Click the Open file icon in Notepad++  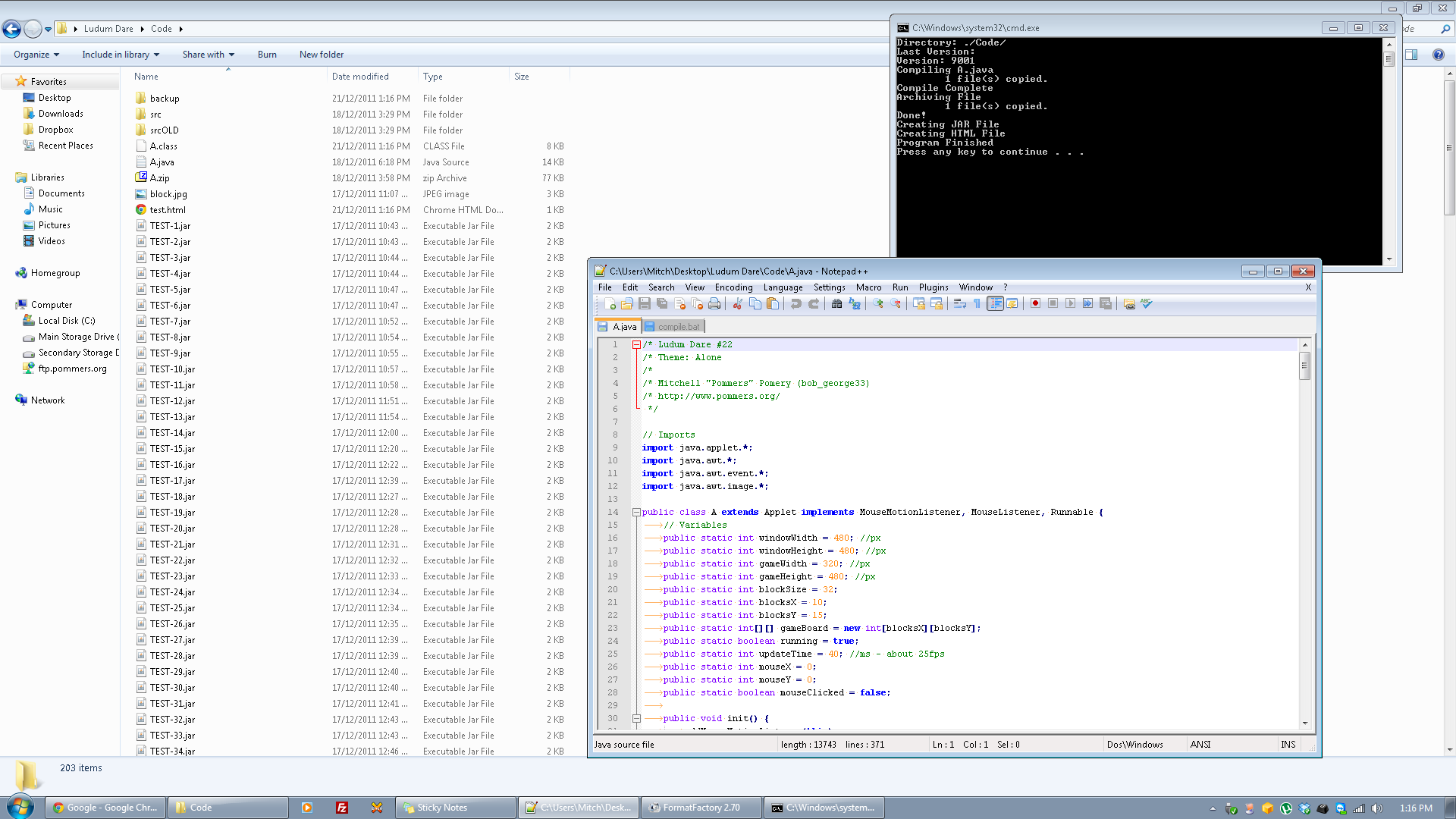click(x=627, y=303)
